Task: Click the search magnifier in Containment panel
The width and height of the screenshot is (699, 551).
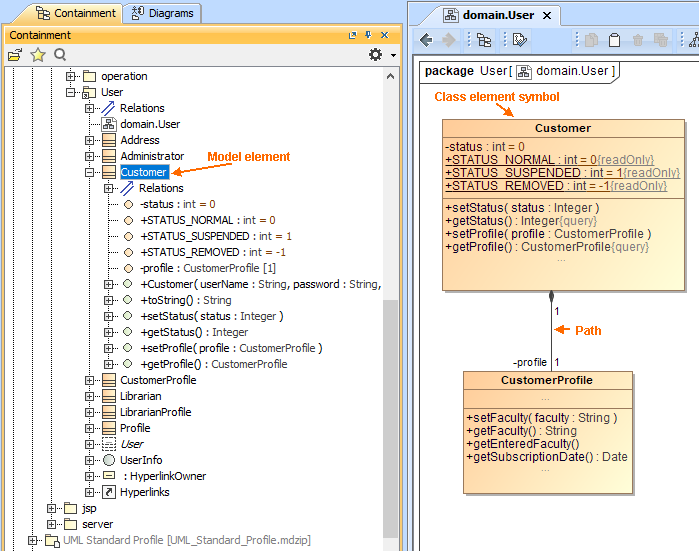Action: click(60, 55)
